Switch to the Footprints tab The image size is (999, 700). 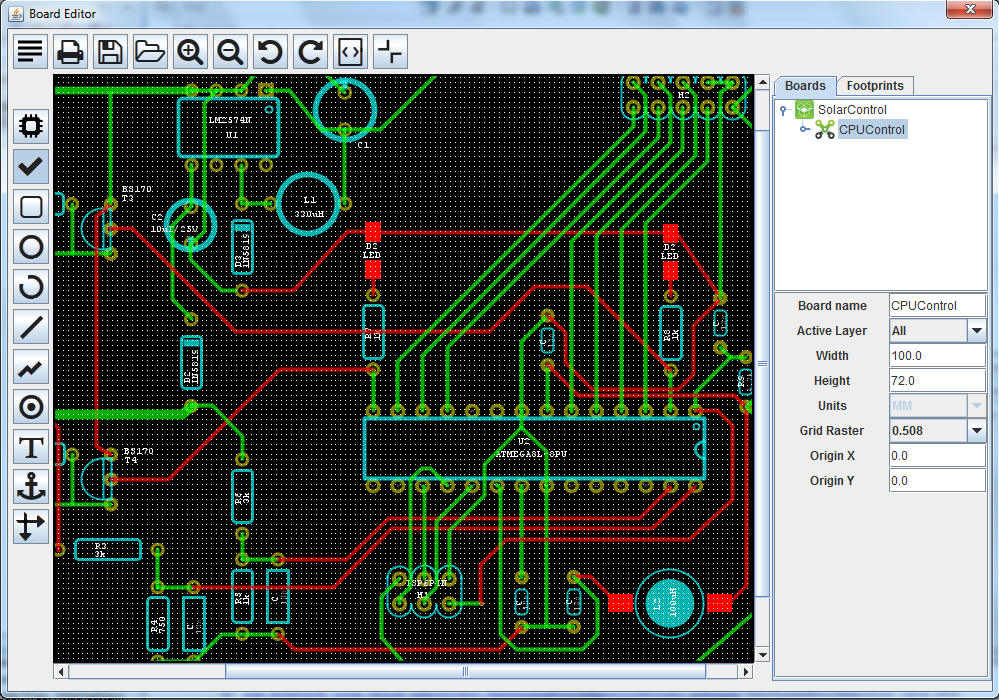(875, 86)
